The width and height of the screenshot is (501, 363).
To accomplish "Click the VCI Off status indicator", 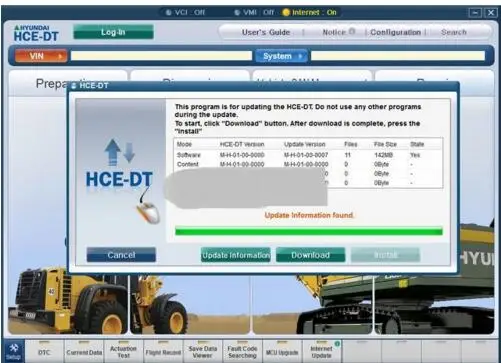I will (x=186, y=12).
